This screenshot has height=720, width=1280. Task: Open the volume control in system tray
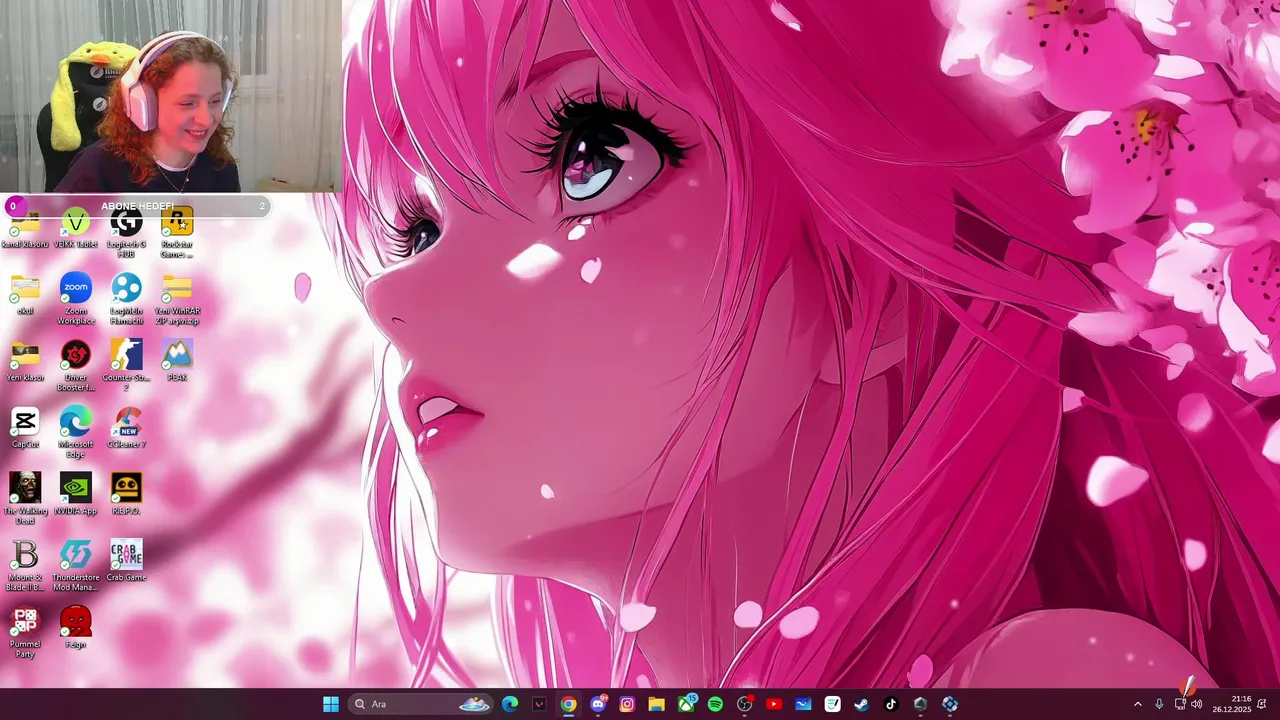(1197, 704)
